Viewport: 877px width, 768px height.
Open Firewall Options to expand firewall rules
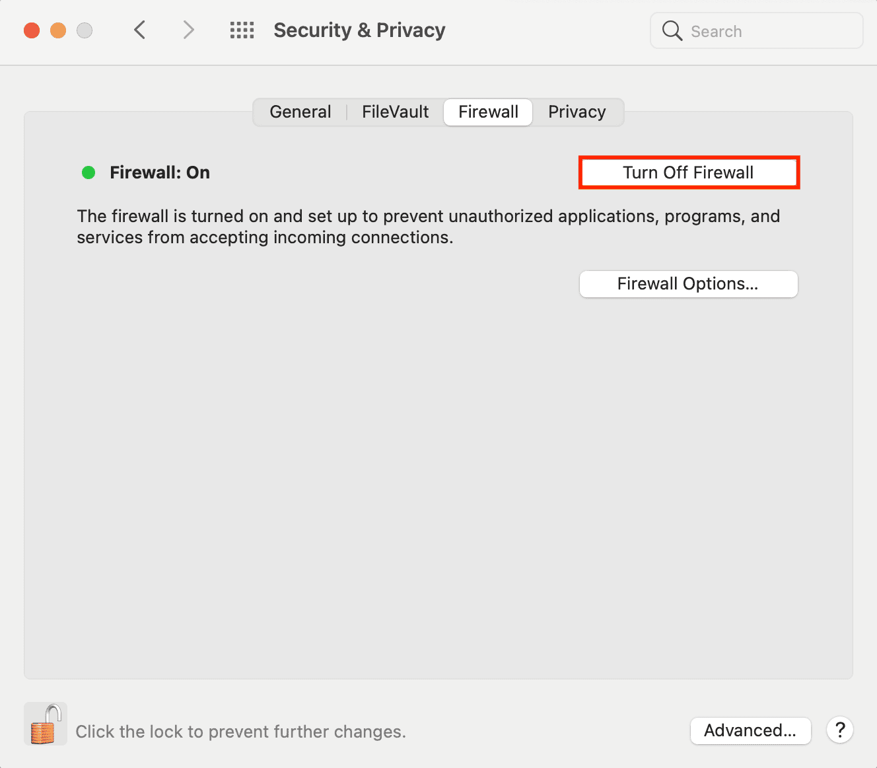tap(688, 284)
